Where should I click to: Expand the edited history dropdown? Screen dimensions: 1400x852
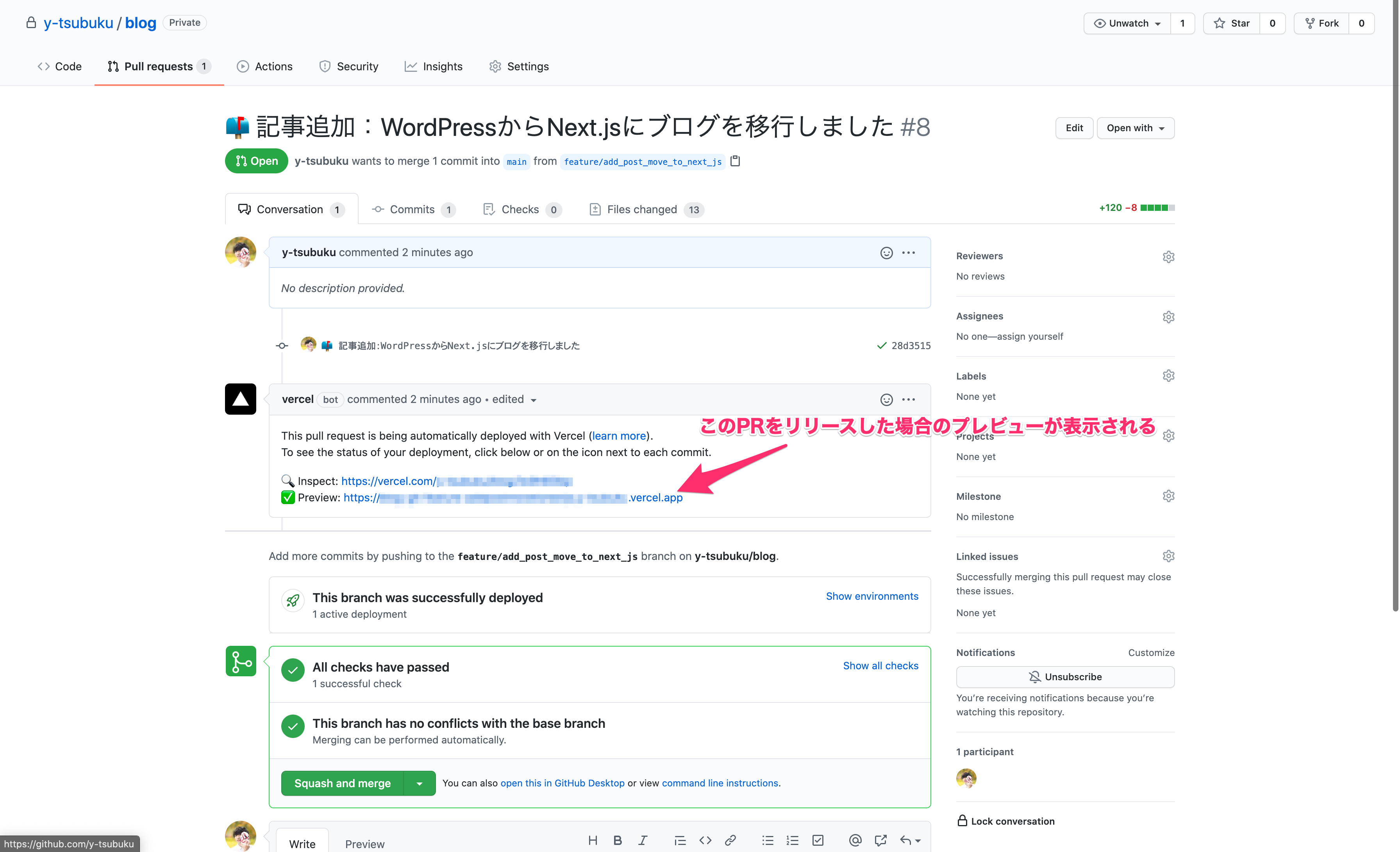[x=514, y=399]
